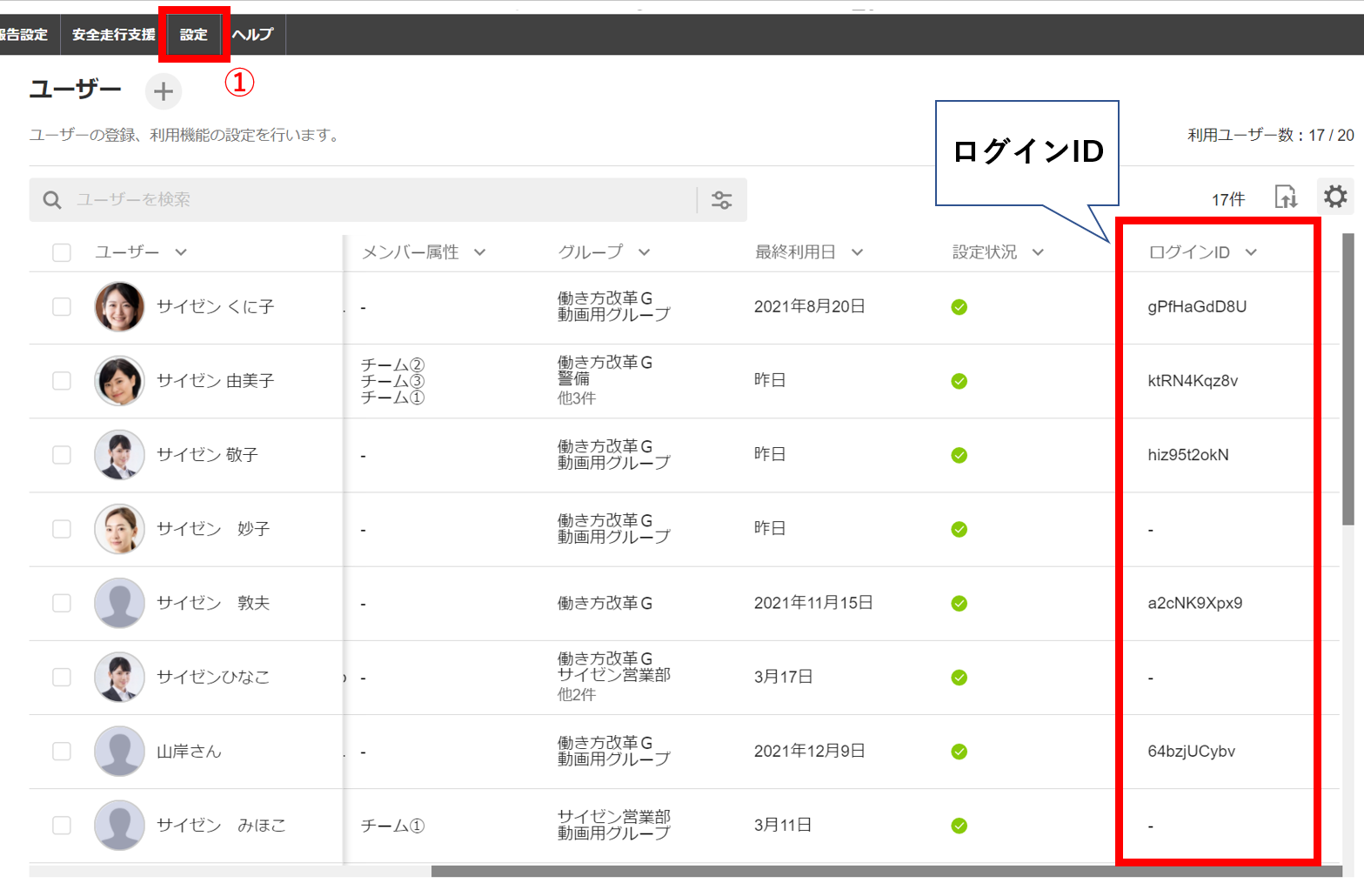The height and width of the screenshot is (896, 1364).
Task: Click the 3月17日 date cell
Action: click(783, 677)
